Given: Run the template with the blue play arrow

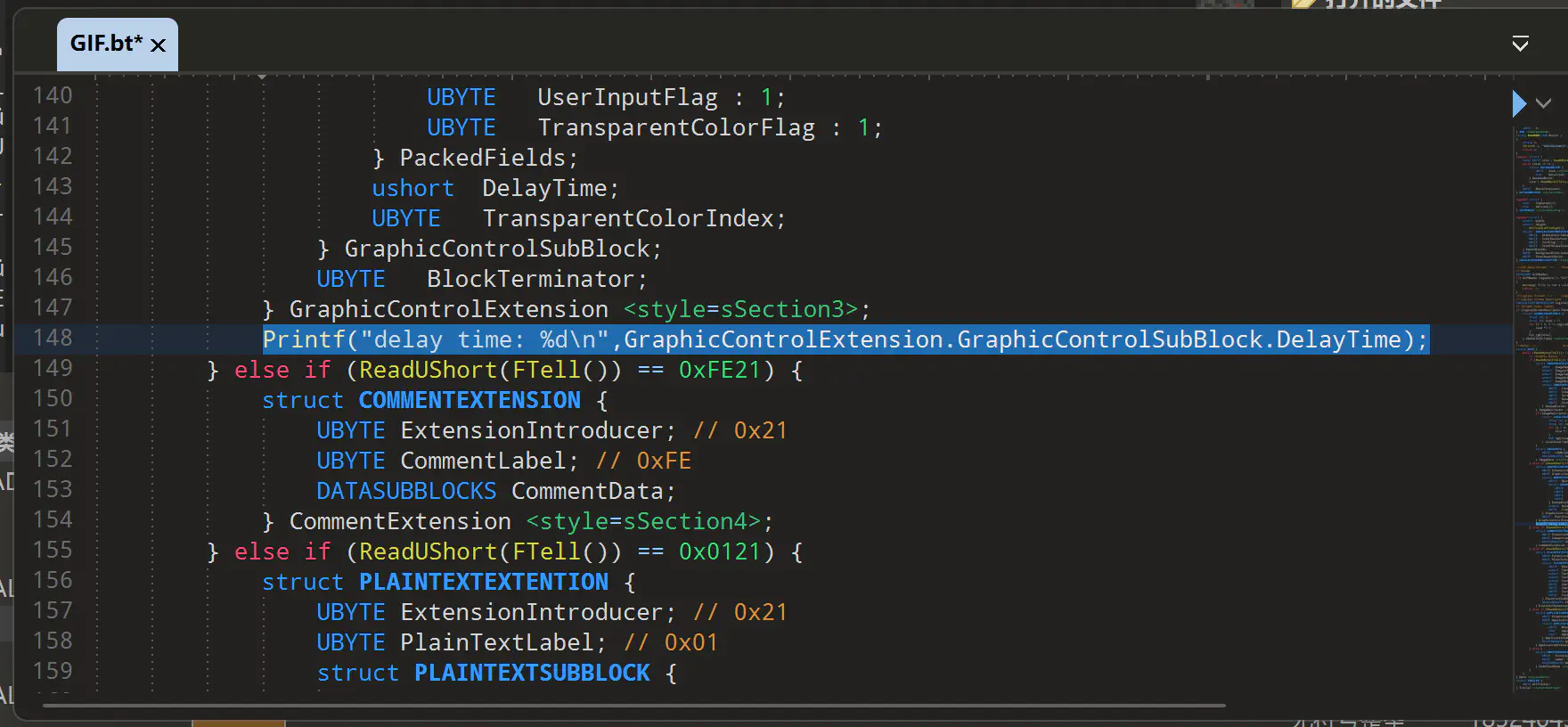Looking at the screenshot, I should click(1519, 103).
